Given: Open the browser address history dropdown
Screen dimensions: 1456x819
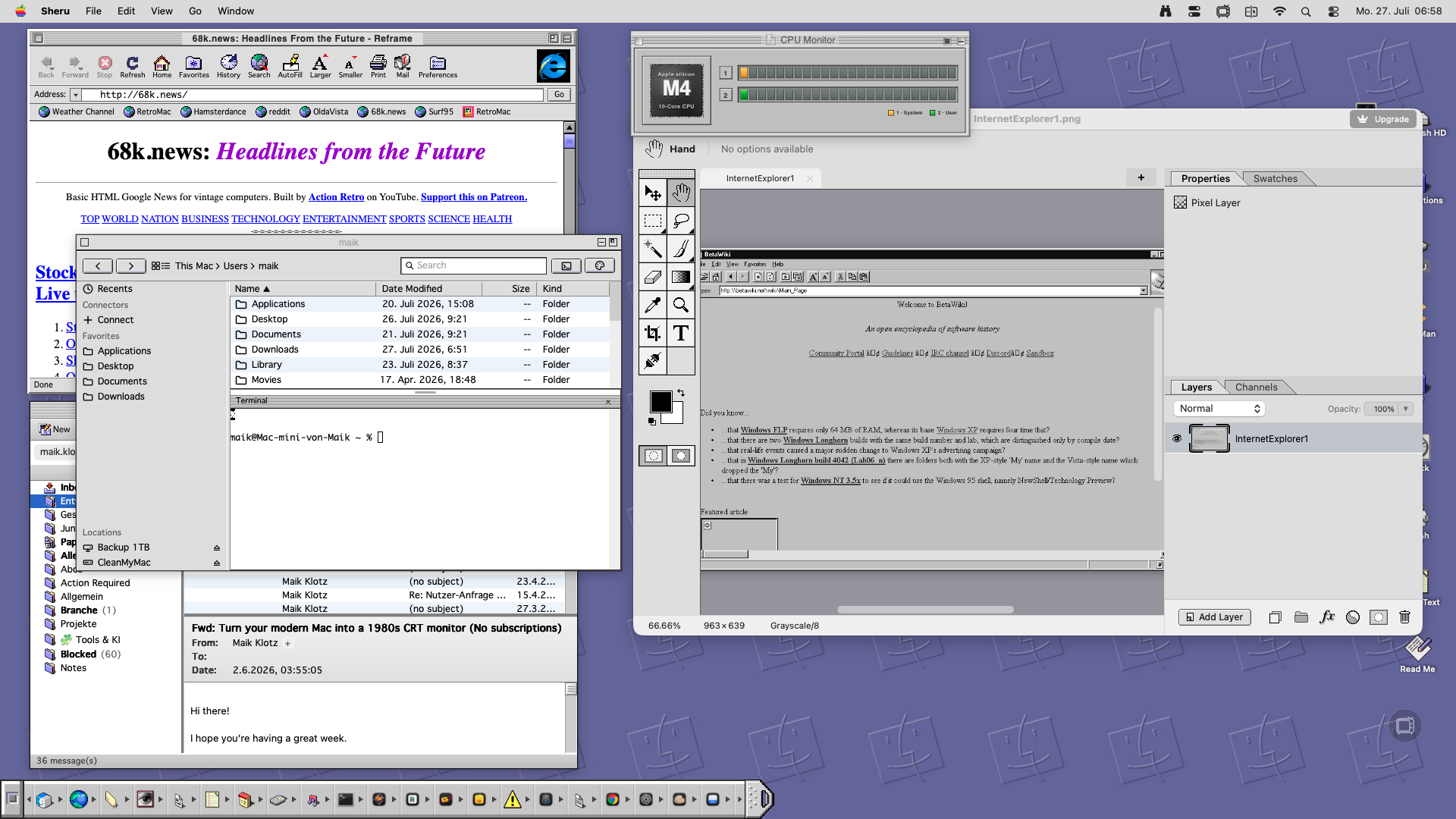Looking at the screenshot, I should point(75,95).
